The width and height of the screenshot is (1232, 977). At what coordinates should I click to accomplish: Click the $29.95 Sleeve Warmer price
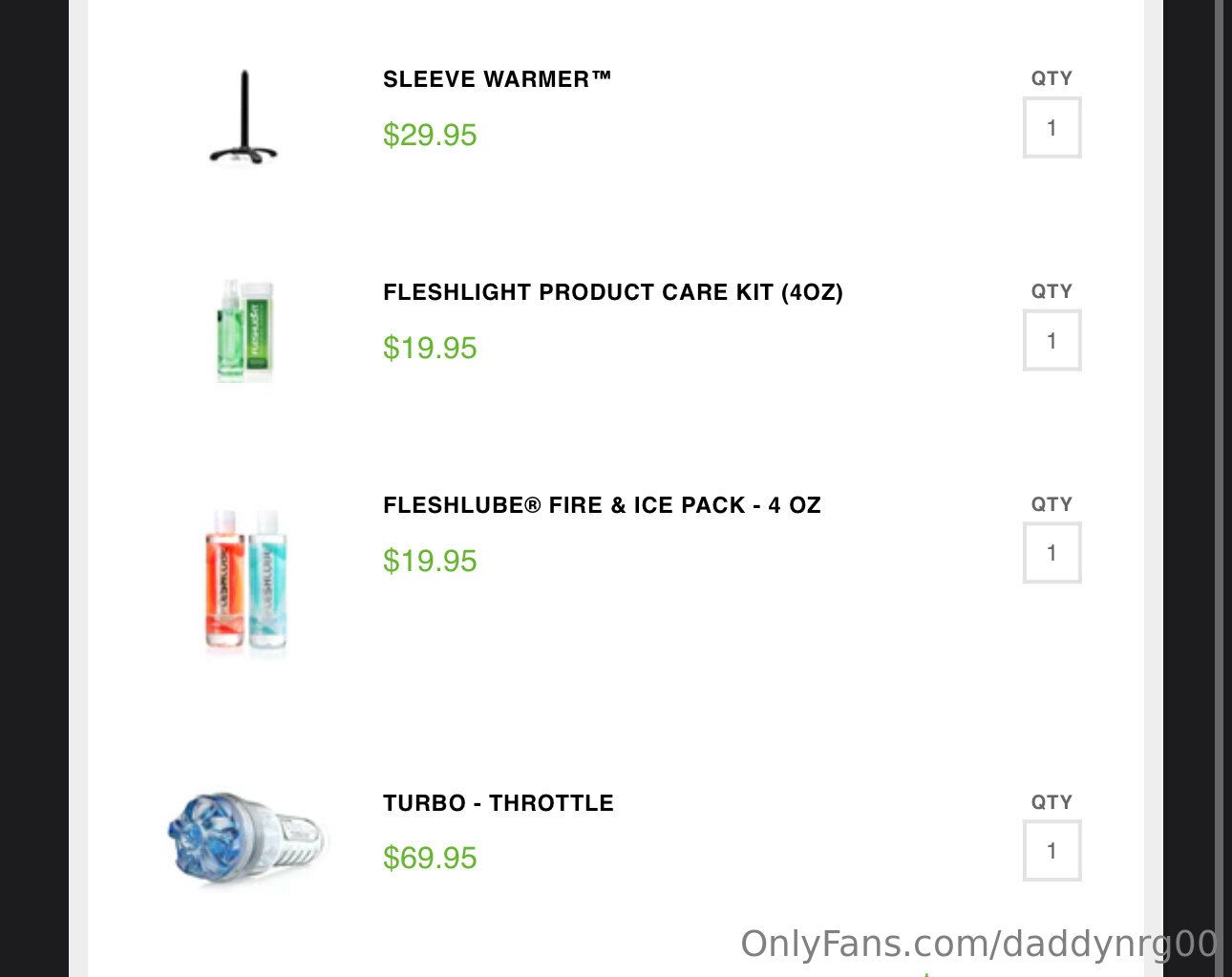430,136
